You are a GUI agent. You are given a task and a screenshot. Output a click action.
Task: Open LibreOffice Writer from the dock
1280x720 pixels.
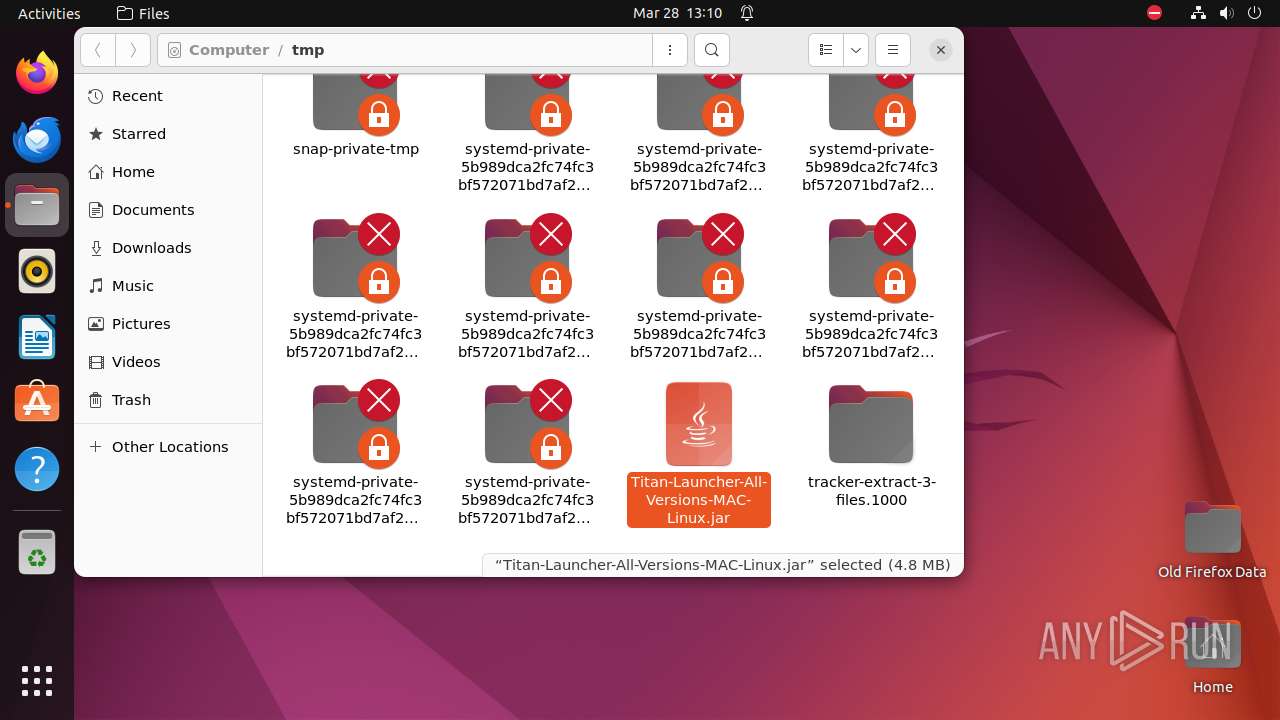pos(37,337)
